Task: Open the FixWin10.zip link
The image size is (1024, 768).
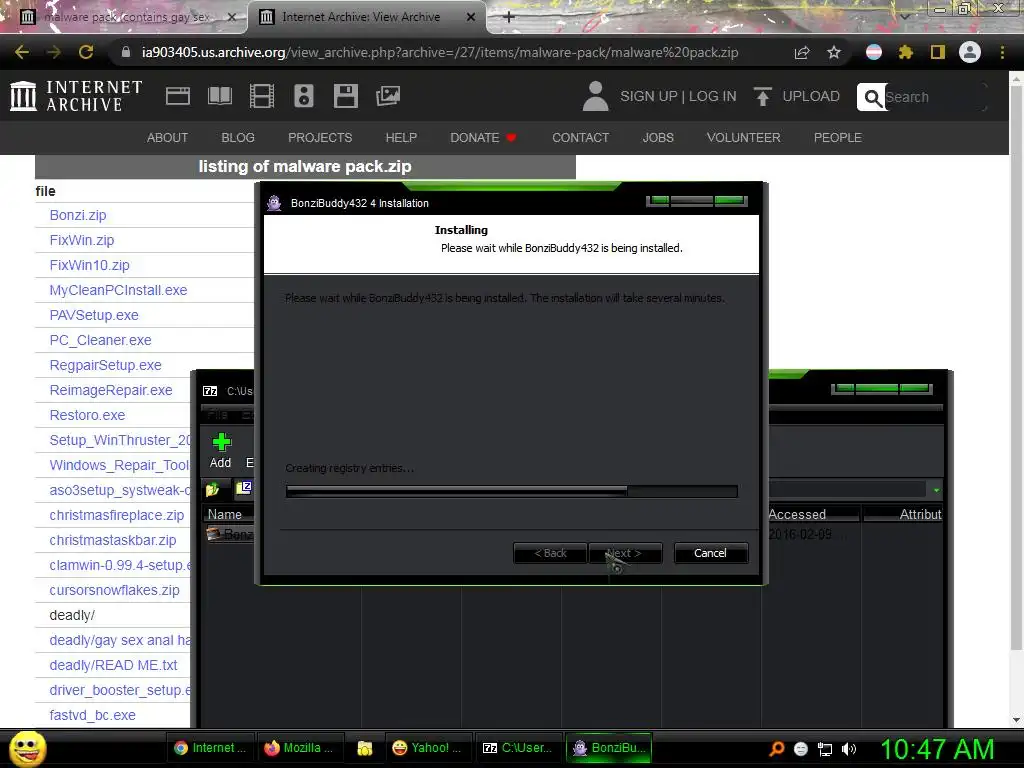Action: click(89, 265)
